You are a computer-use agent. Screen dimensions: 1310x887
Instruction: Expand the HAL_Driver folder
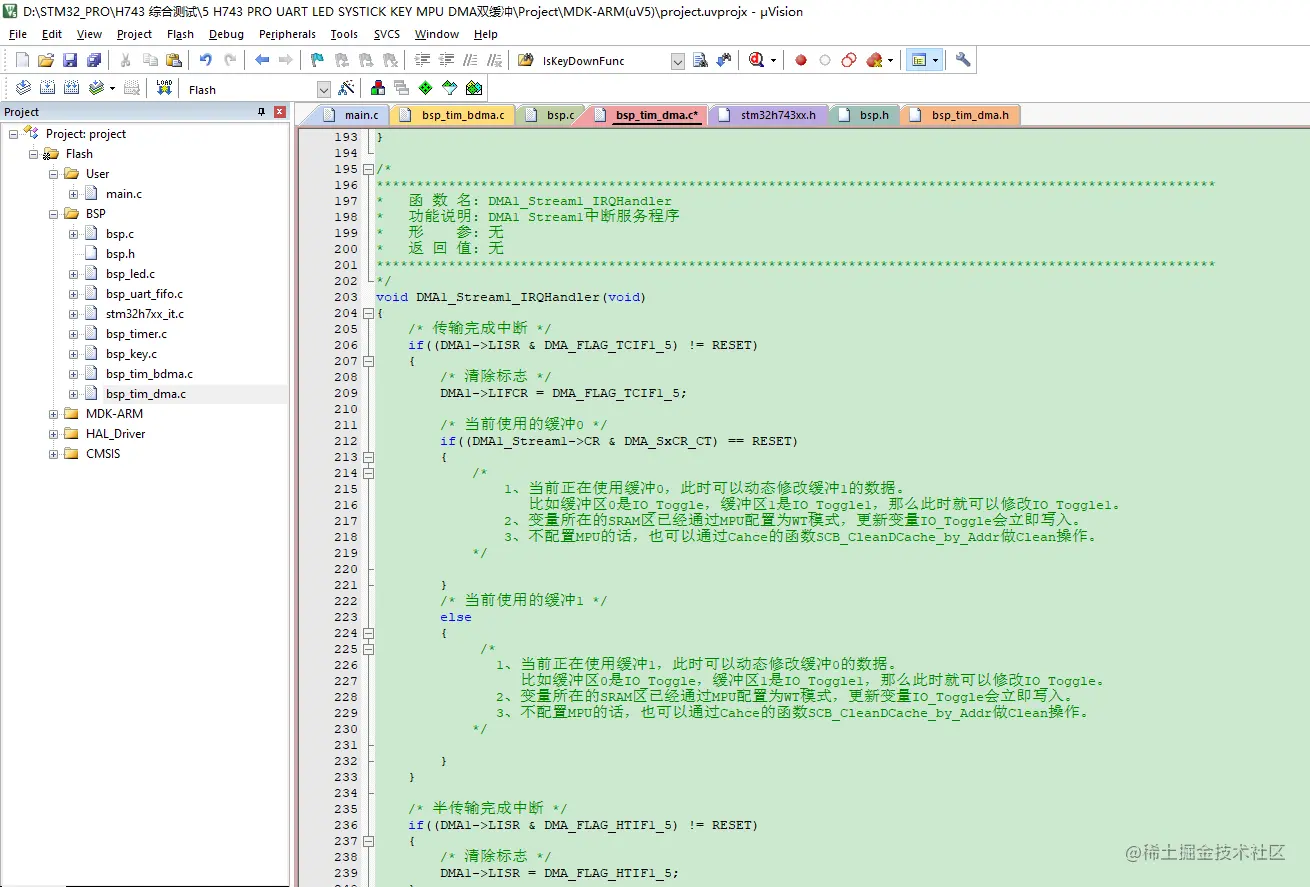tap(53, 434)
